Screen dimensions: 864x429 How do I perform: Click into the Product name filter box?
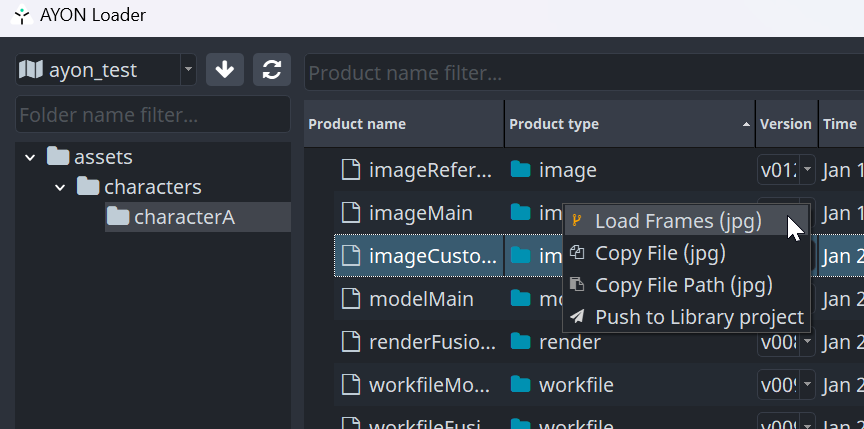pos(580,73)
